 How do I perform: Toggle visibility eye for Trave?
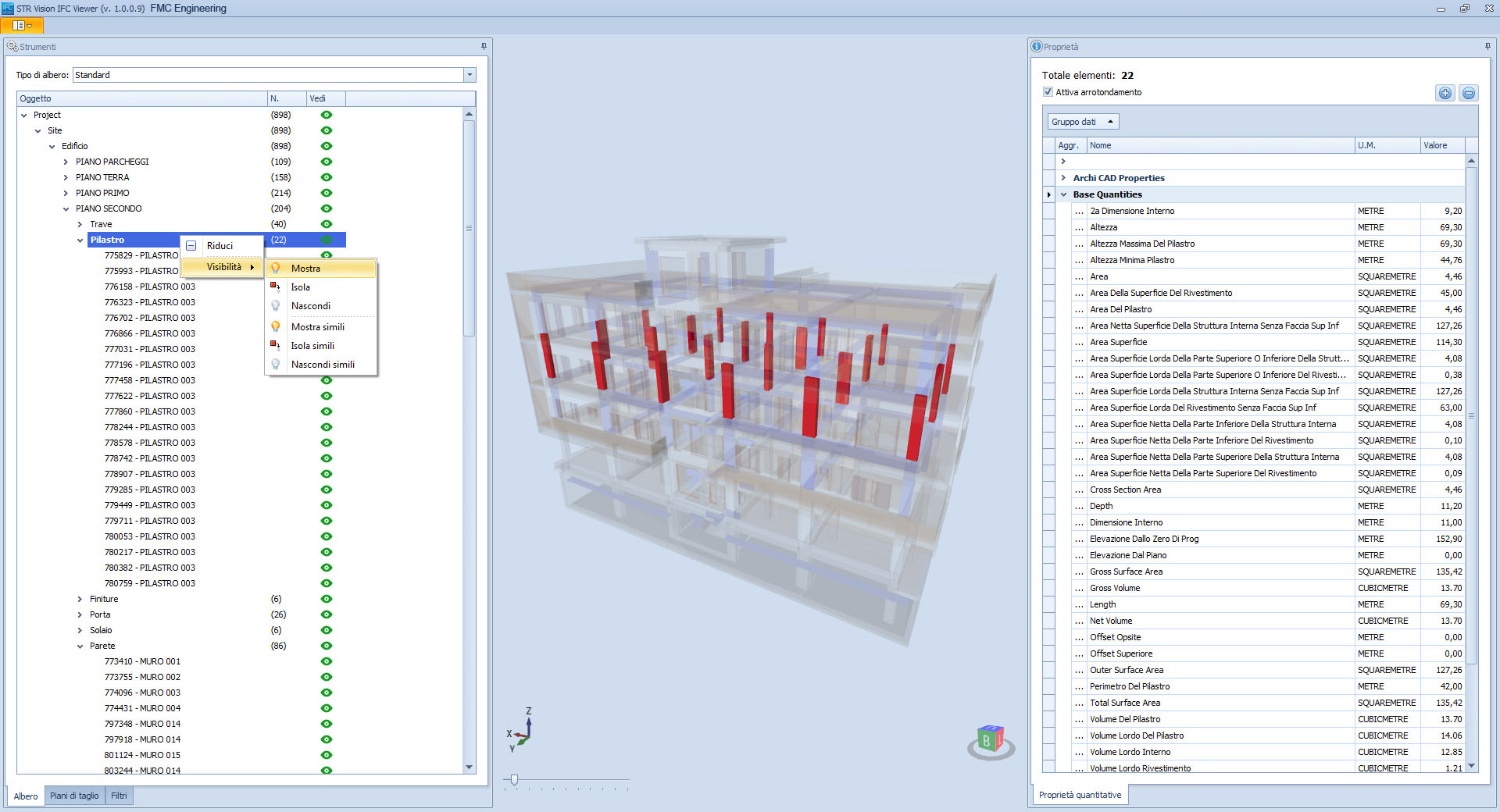(327, 224)
